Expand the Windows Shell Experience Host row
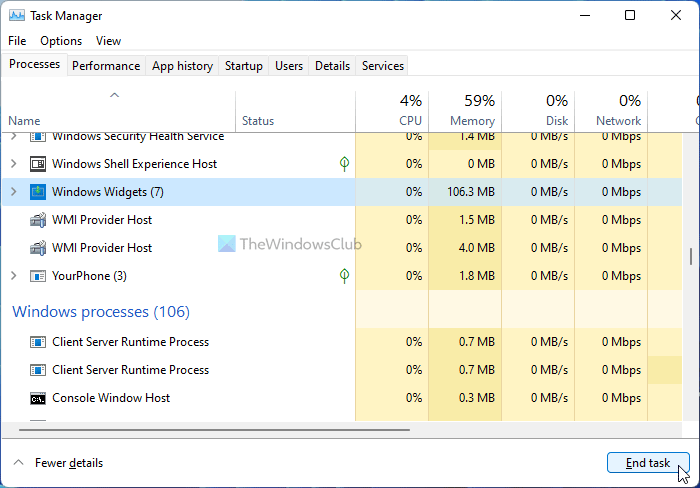 [x=13, y=164]
